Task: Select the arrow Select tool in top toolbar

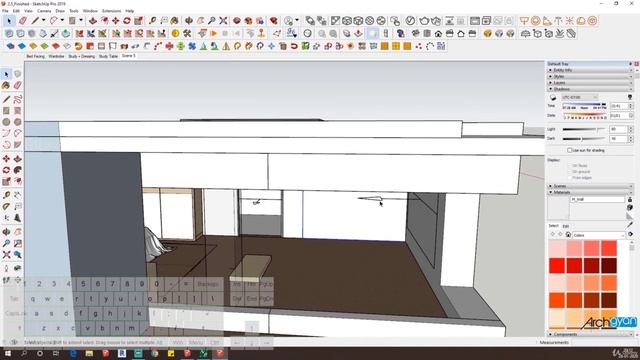Action: coord(9,21)
